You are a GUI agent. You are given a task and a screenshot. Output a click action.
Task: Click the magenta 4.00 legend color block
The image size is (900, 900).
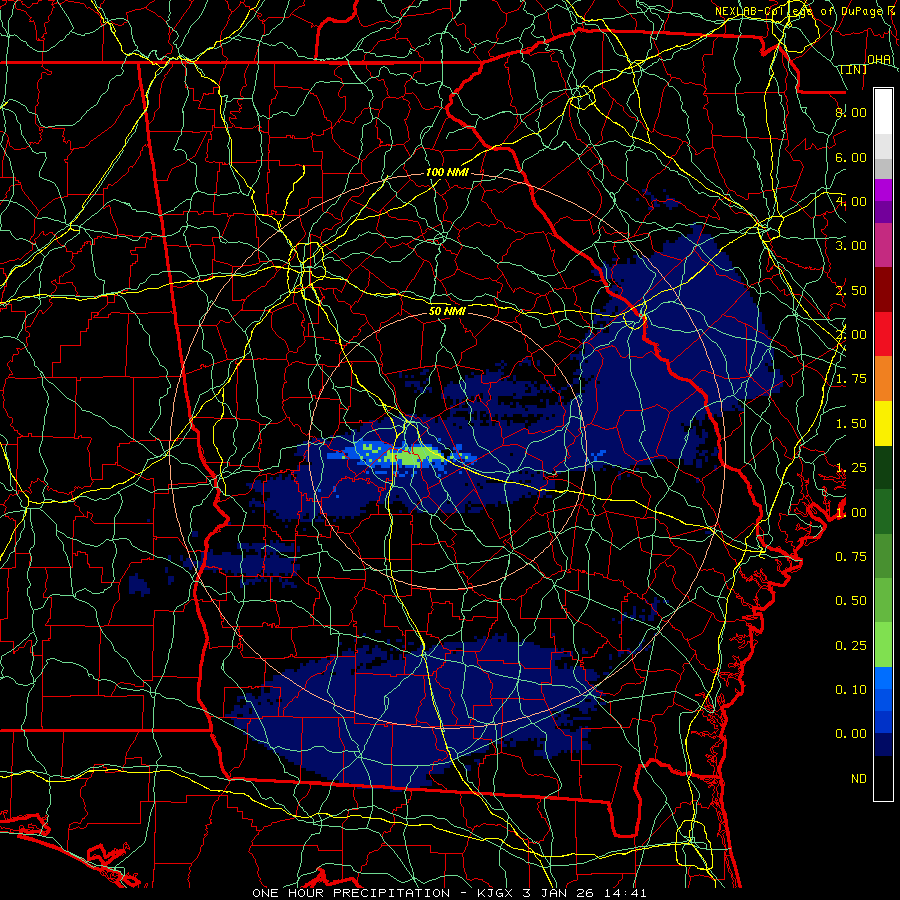click(x=883, y=190)
